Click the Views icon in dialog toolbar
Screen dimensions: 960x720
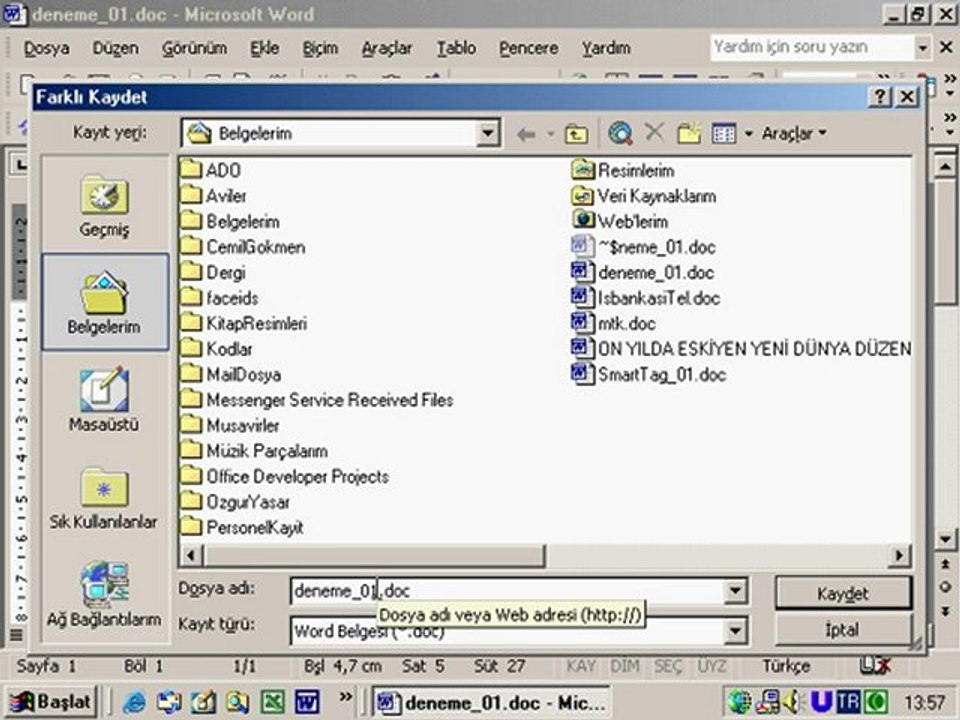(724, 133)
